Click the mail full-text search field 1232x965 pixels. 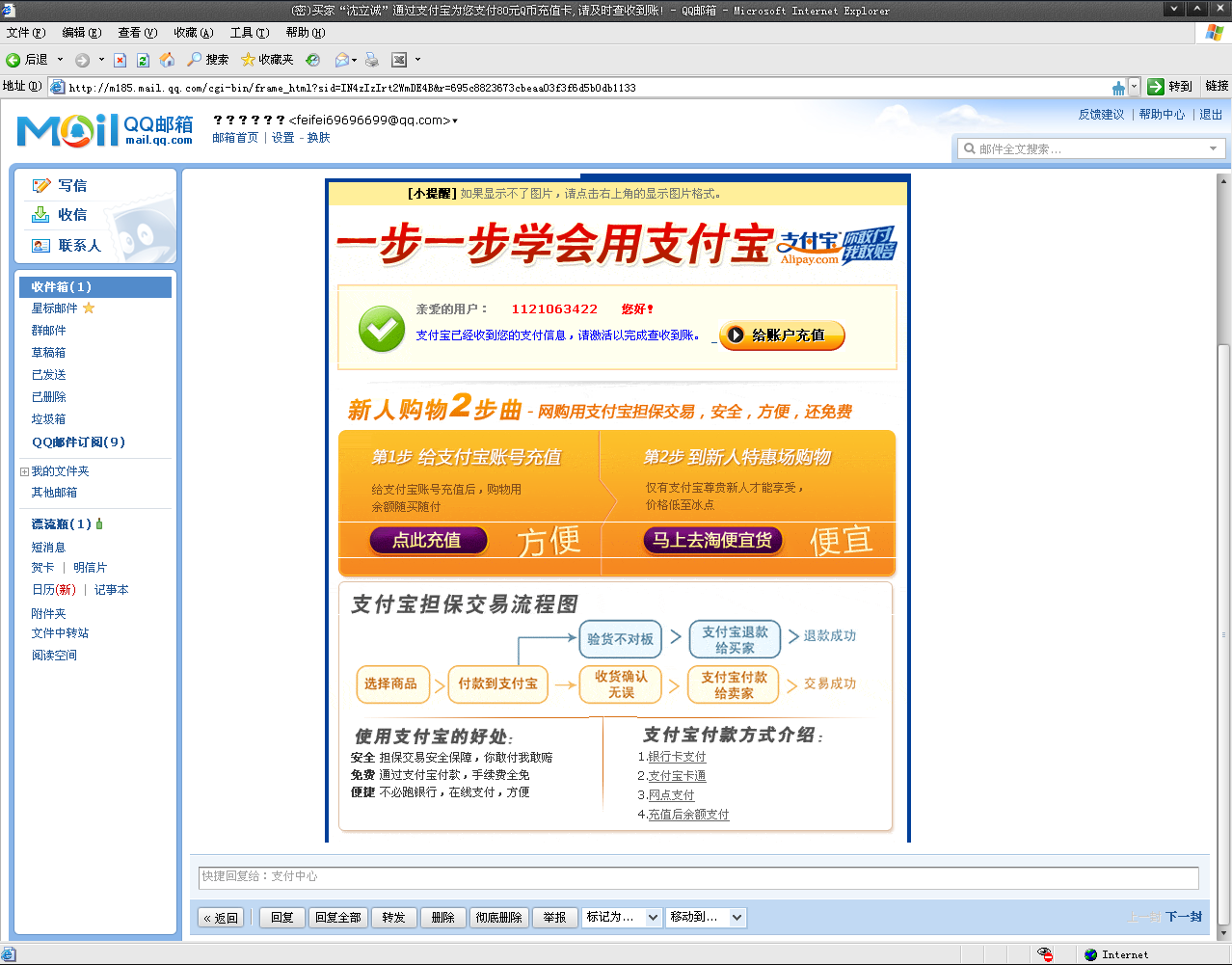[x=1091, y=148]
